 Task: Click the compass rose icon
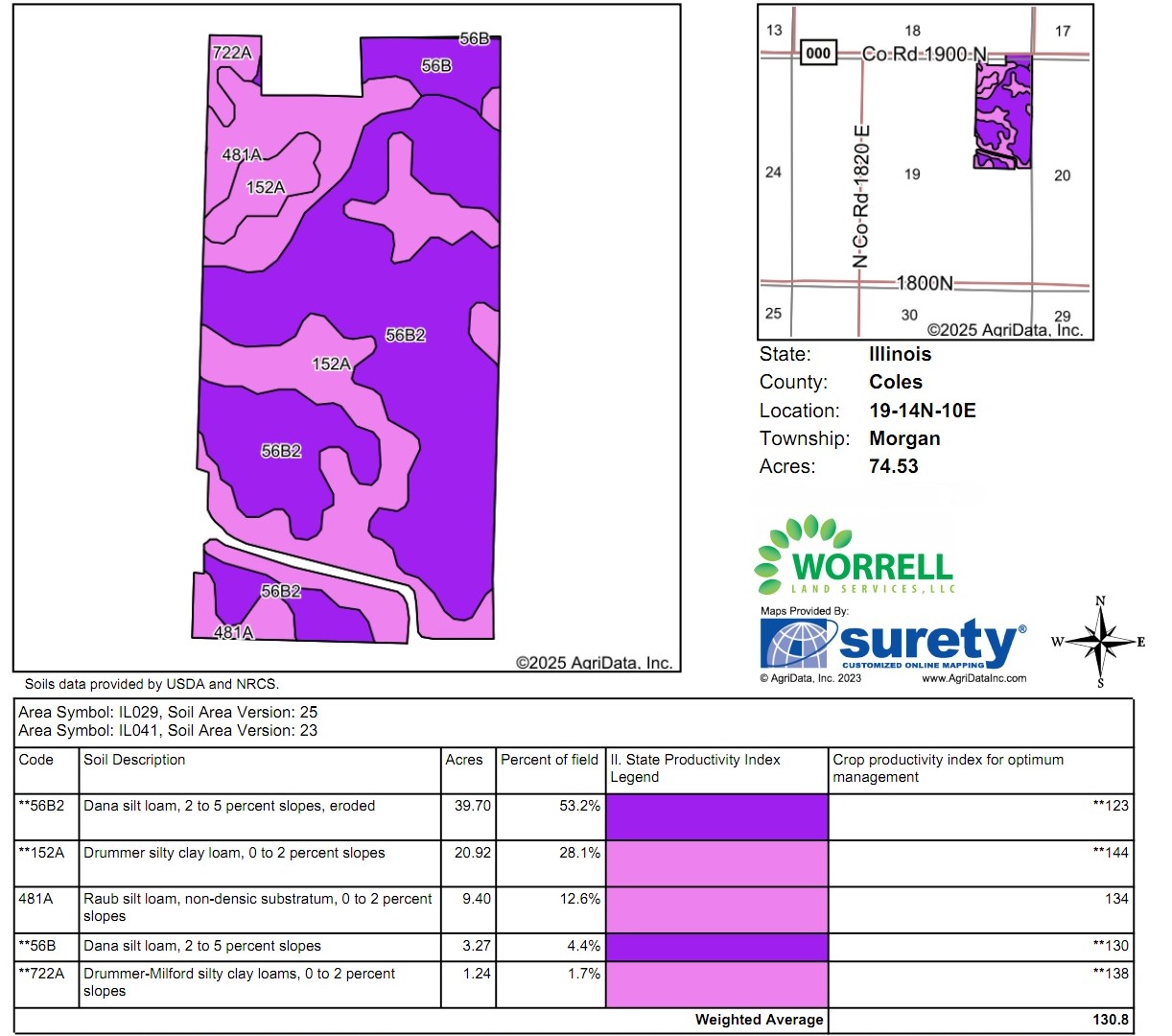[1100, 642]
